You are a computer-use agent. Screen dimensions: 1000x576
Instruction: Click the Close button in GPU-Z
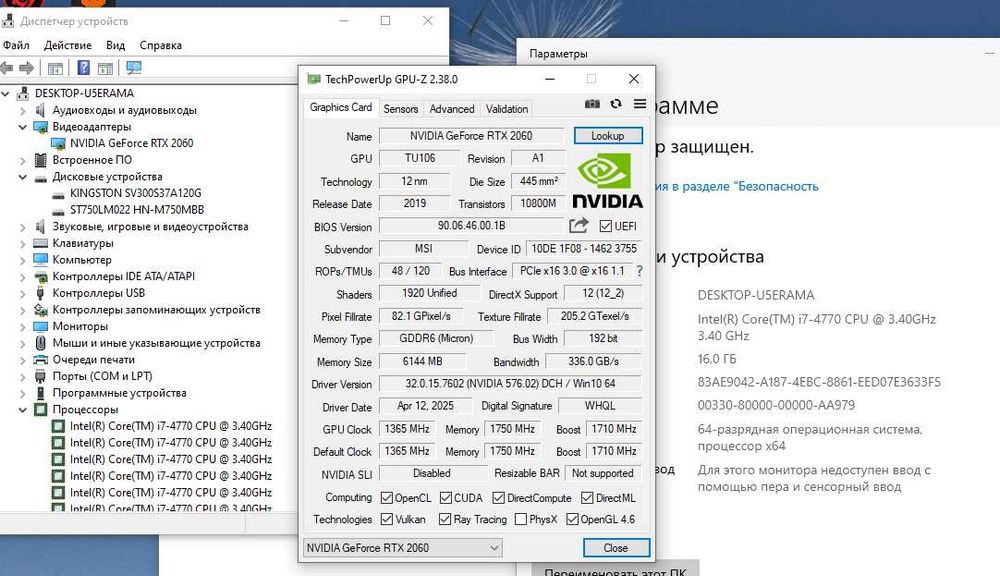pos(616,548)
